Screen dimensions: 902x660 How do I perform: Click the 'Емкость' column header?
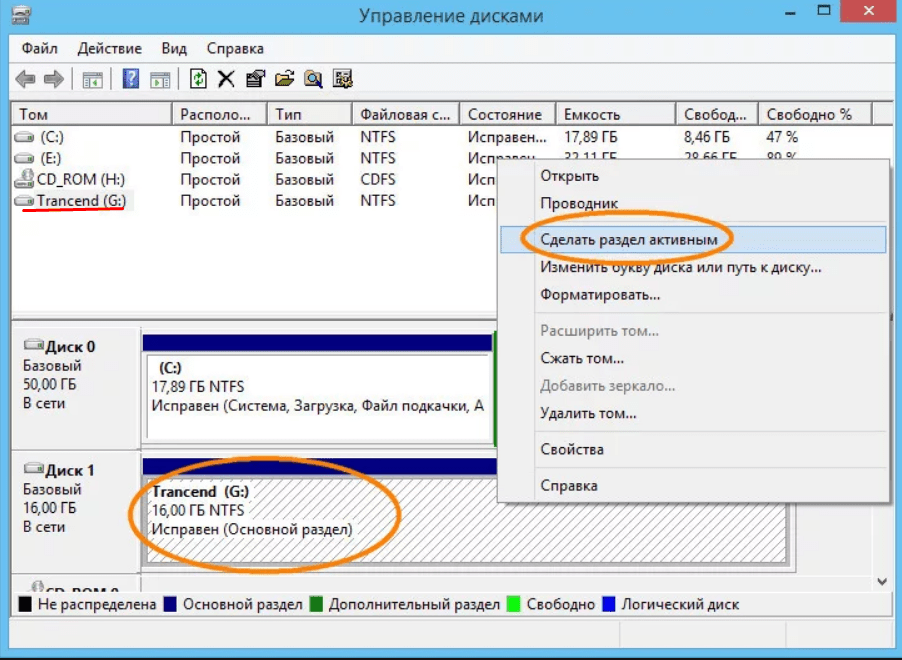click(592, 114)
